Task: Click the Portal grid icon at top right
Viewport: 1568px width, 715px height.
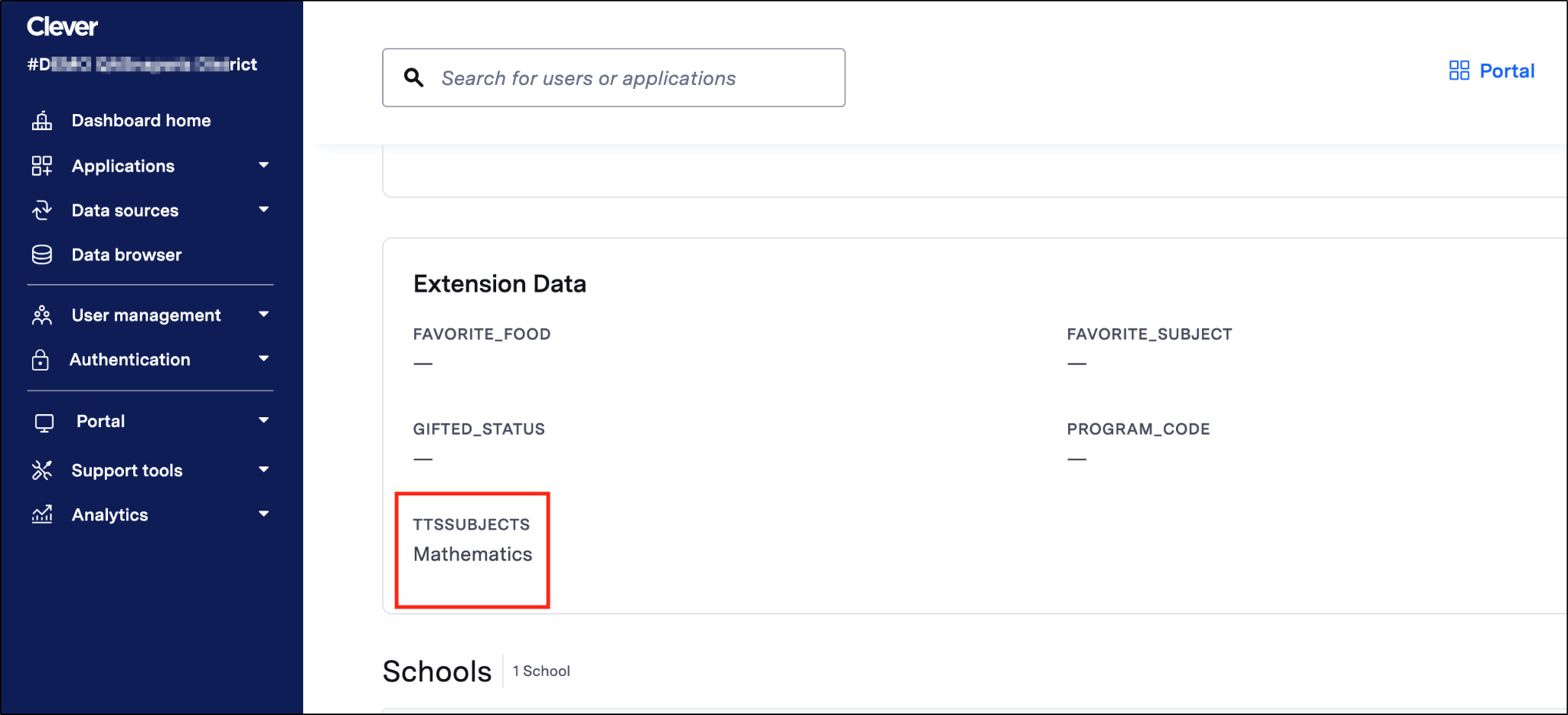Action: (x=1459, y=70)
